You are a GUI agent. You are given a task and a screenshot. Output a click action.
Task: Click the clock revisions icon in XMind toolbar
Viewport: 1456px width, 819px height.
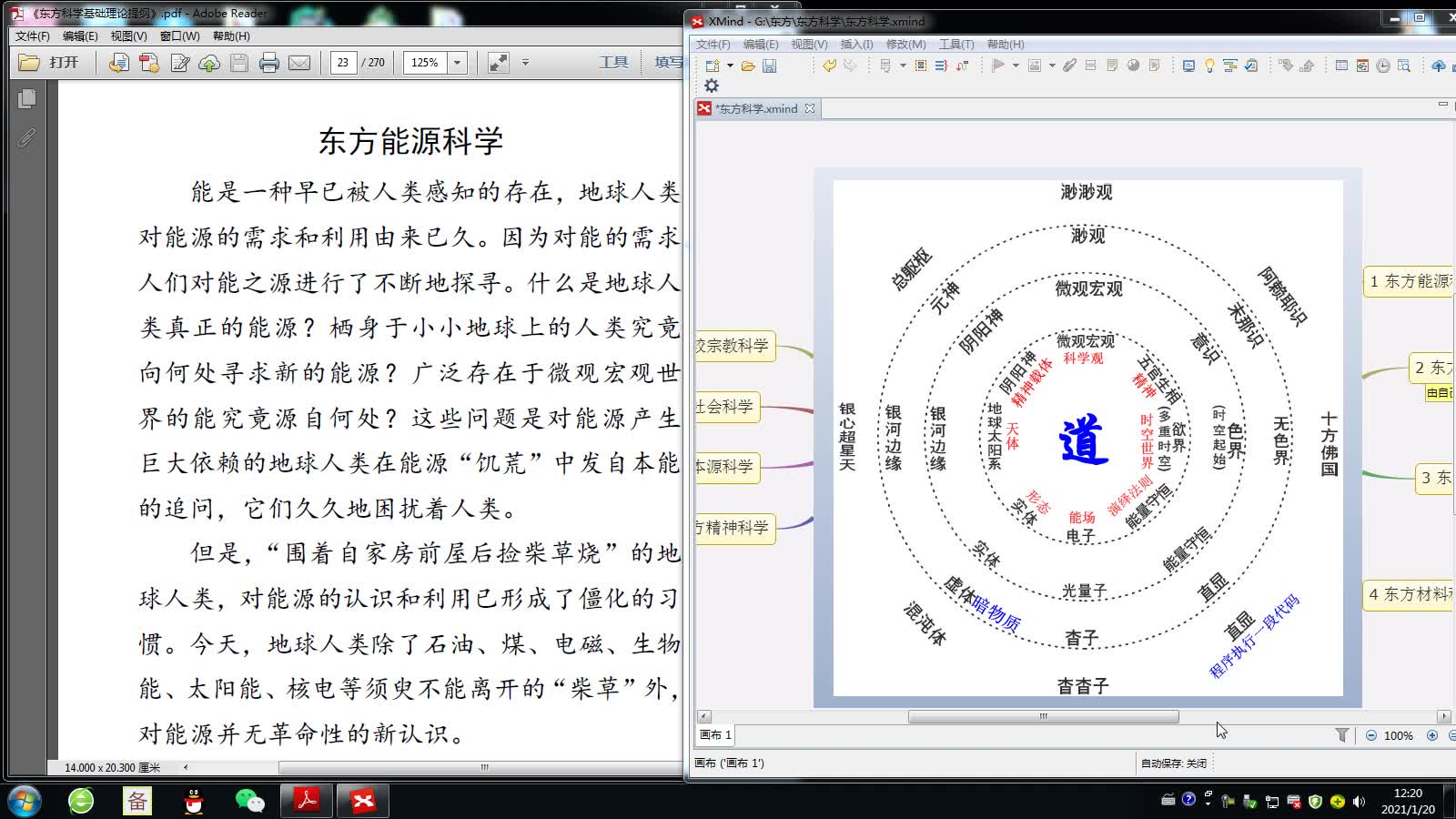tap(1383, 66)
